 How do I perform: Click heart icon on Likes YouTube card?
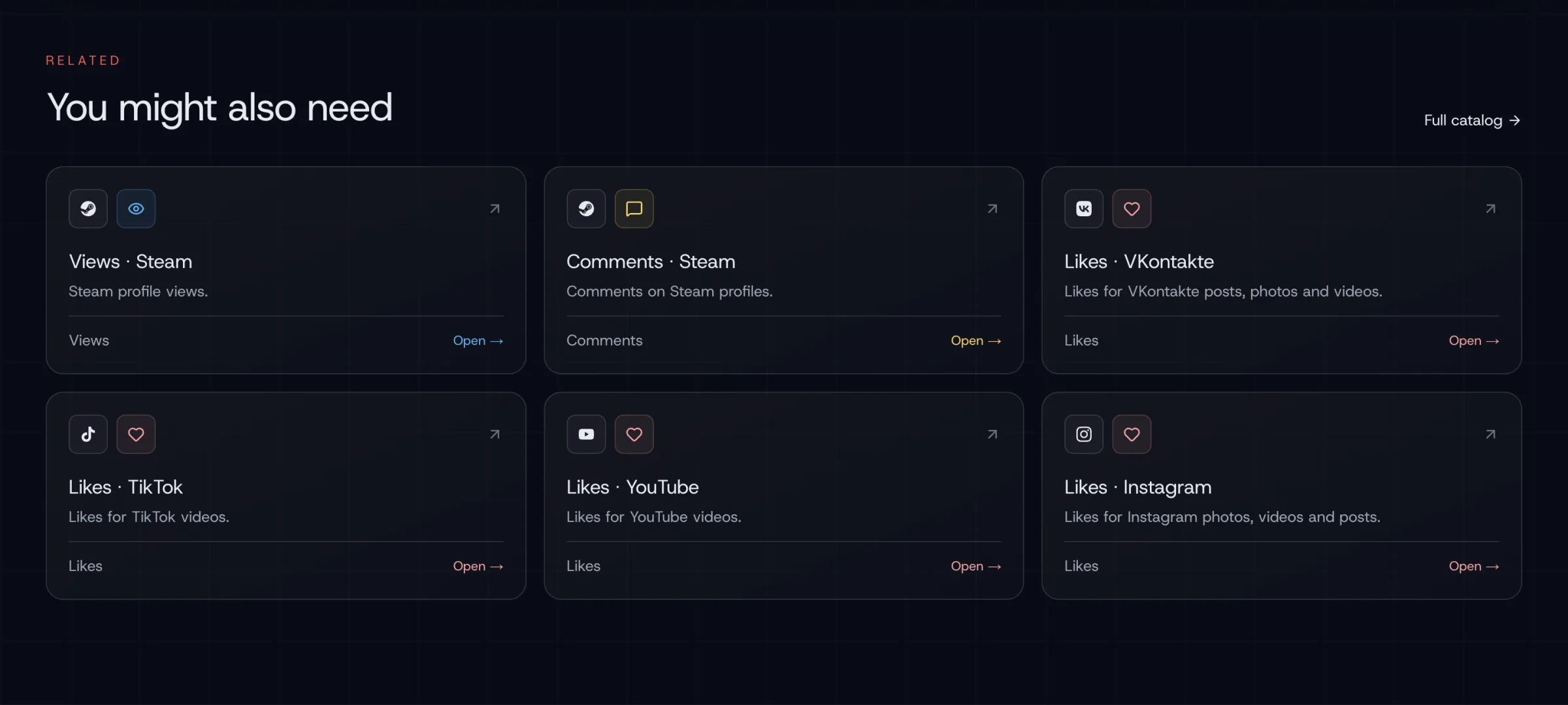634,434
